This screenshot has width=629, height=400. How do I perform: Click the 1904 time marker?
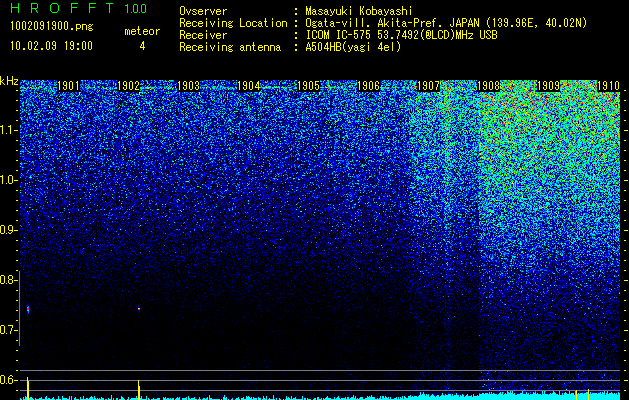pyautogui.click(x=248, y=86)
